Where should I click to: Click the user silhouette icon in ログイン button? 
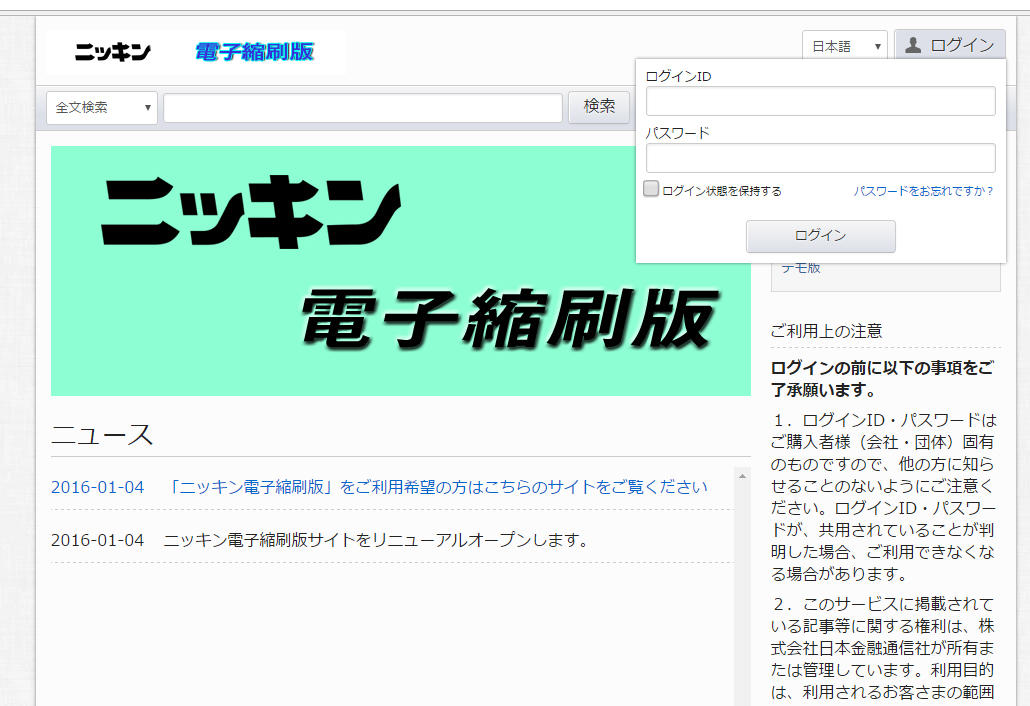click(x=913, y=45)
